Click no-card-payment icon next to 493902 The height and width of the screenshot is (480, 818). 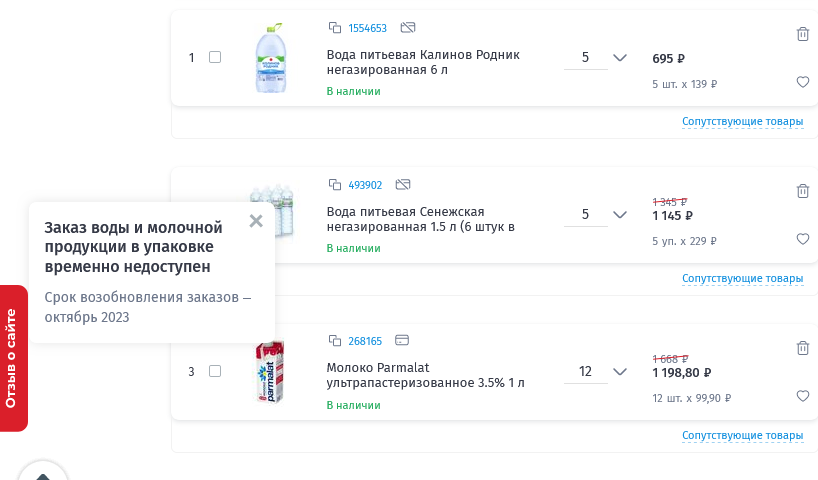tap(403, 184)
